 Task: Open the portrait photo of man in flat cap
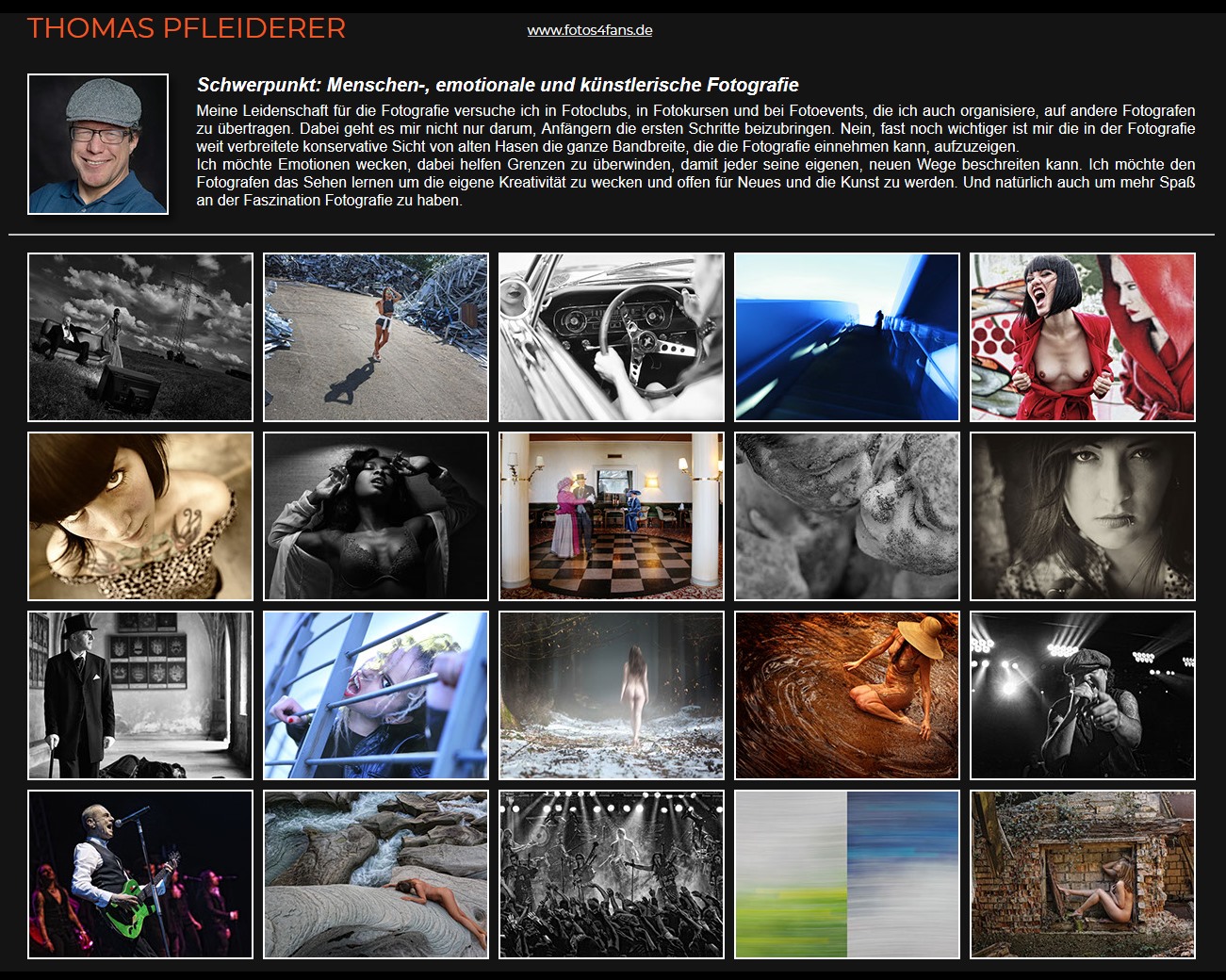pyautogui.click(x=98, y=144)
